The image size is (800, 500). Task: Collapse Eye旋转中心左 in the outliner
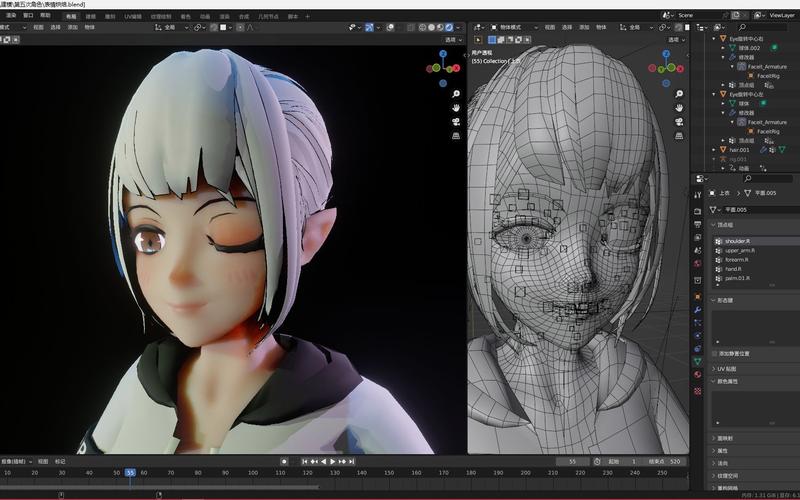coord(714,94)
